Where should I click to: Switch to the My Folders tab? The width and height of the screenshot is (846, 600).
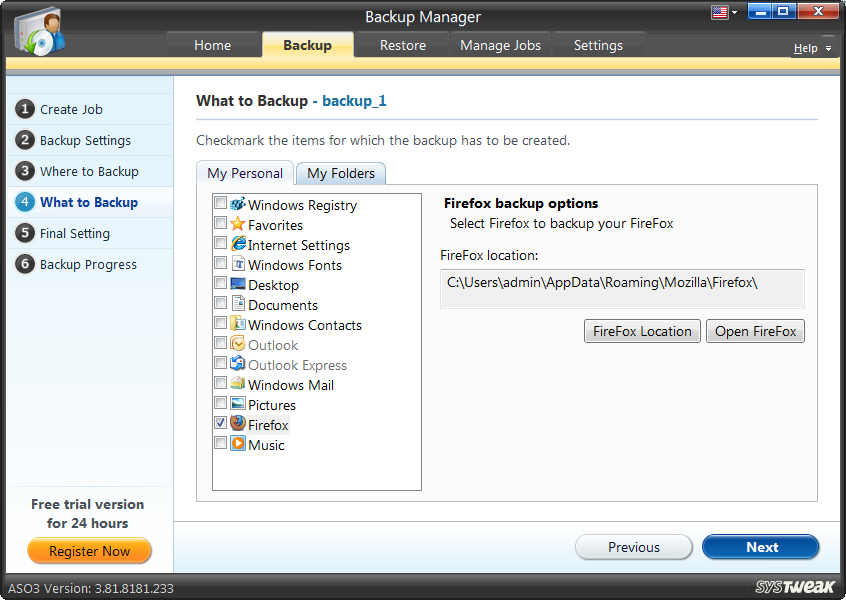pyautogui.click(x=340, y=173)
